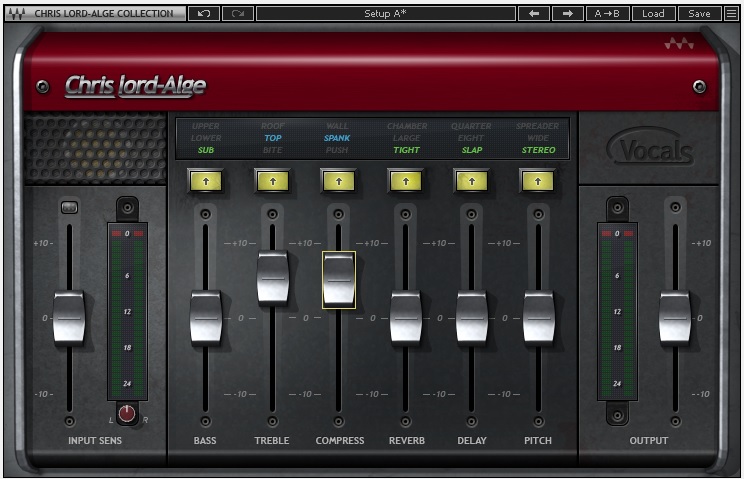Click the REVERB fader handle
The width and height of the screenshot is (744, 479).
(406, 317)
